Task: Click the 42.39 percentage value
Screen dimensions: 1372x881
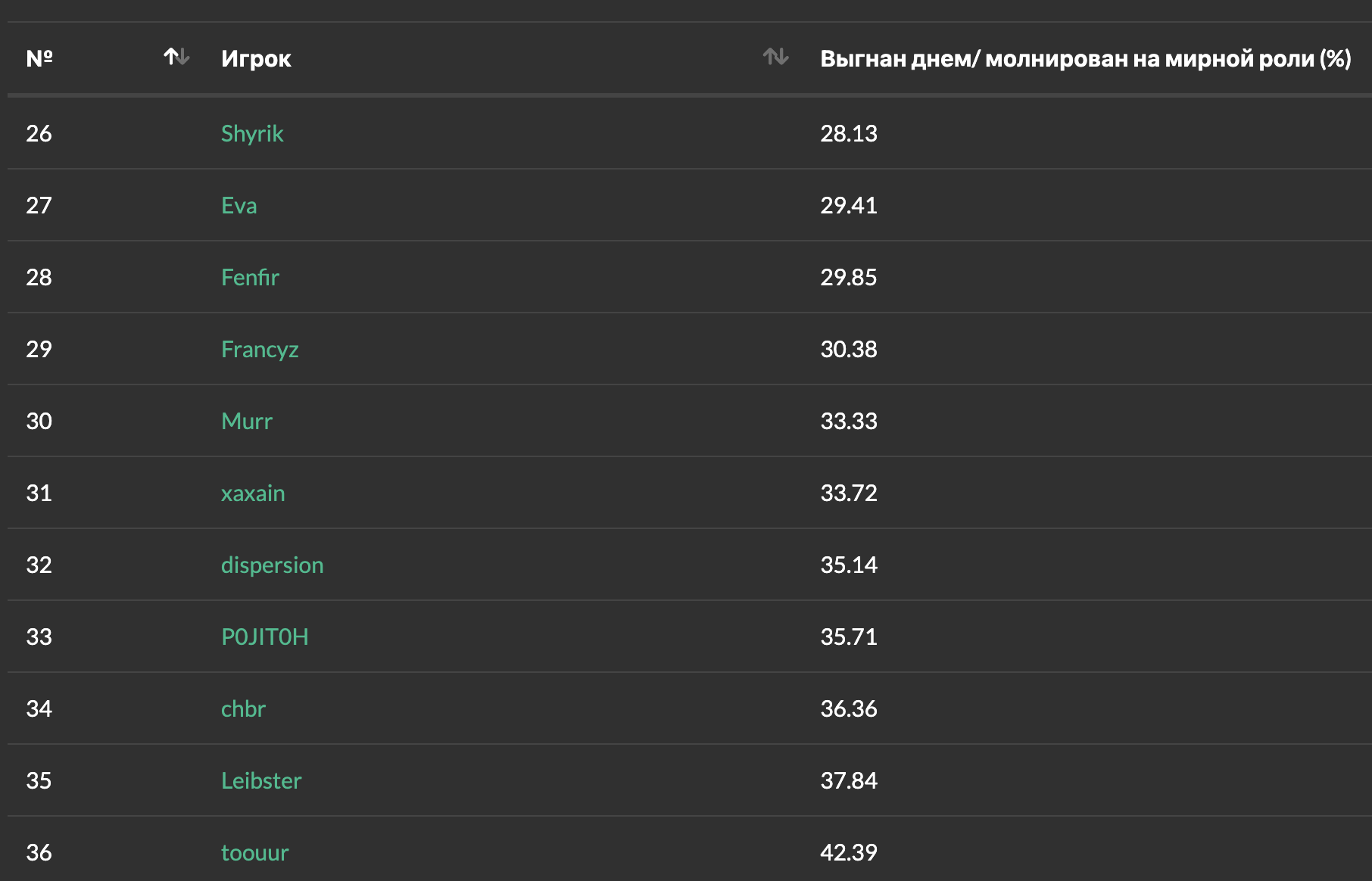Action: coord(849,853)
